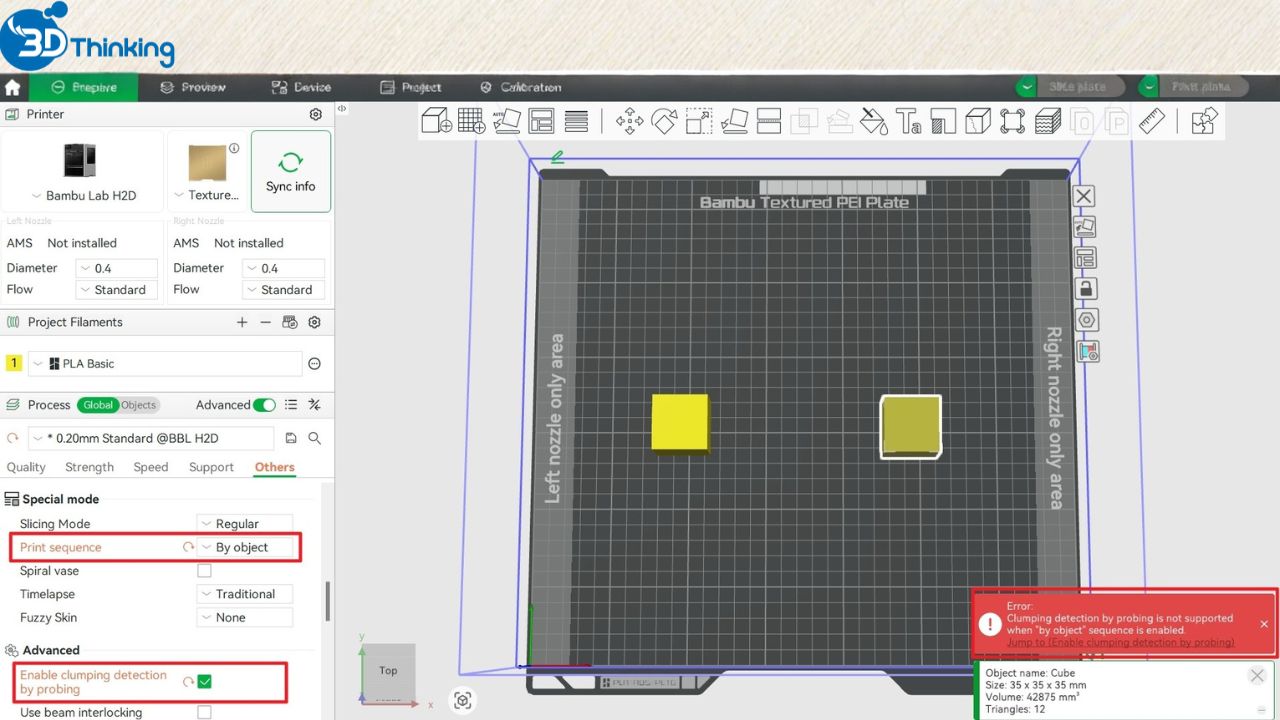This screenshot has width=1280, height=720.
Task: Open Printer settings gear icon
Action: point(316,115)
